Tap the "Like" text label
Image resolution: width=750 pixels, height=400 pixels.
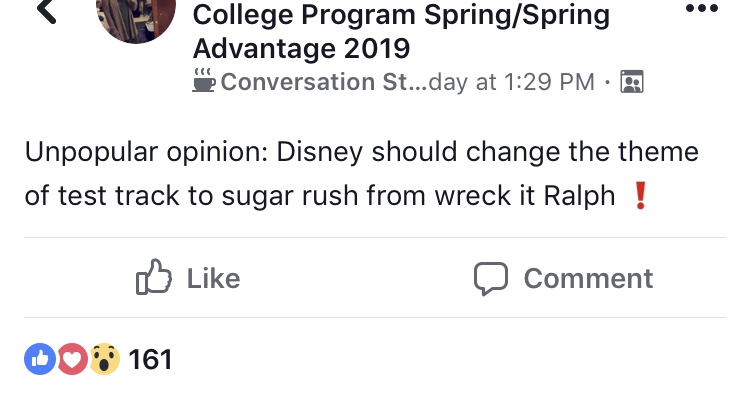click(x=213, y=278)
